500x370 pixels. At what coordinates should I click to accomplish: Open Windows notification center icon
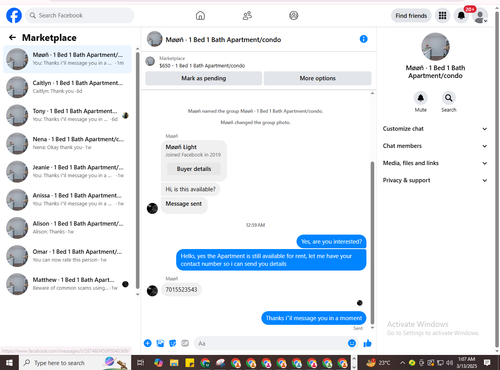coord(487,363)
